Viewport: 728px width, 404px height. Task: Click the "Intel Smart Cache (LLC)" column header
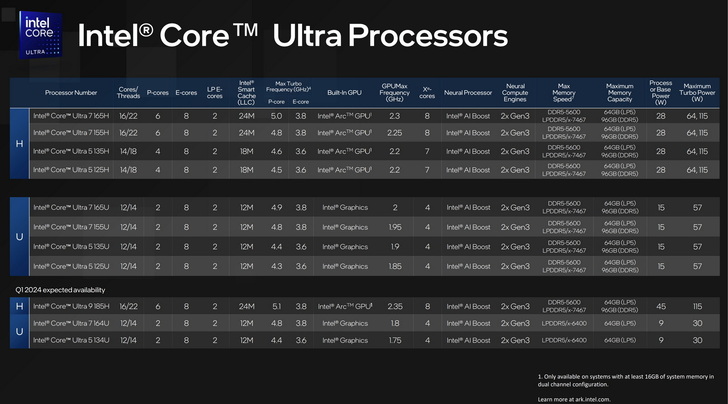[247, 93]
